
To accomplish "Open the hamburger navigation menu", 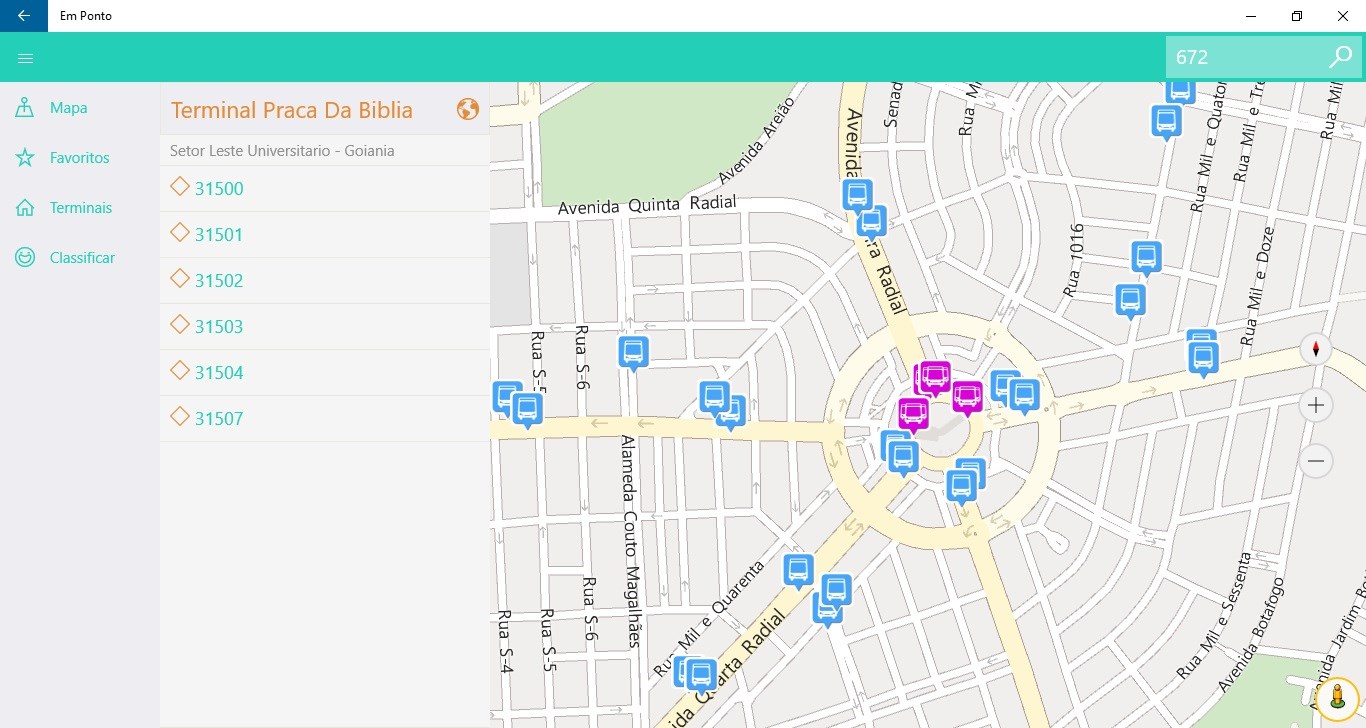I will 26,58.
